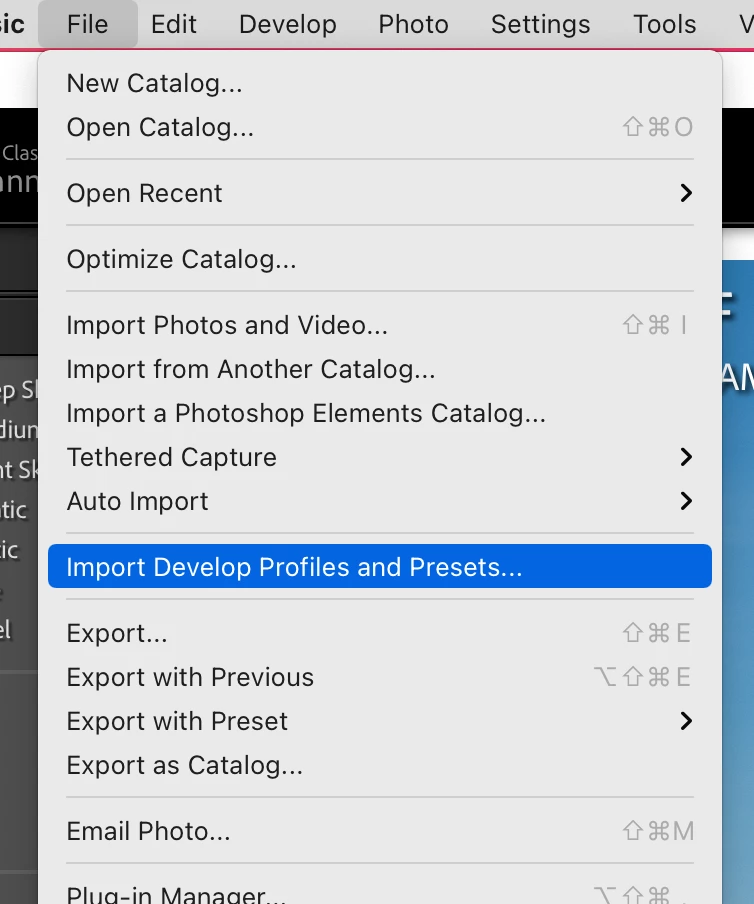Choose Import from Another Catalog...
This screenshot has height=904, width=754.
coord(251,369)
